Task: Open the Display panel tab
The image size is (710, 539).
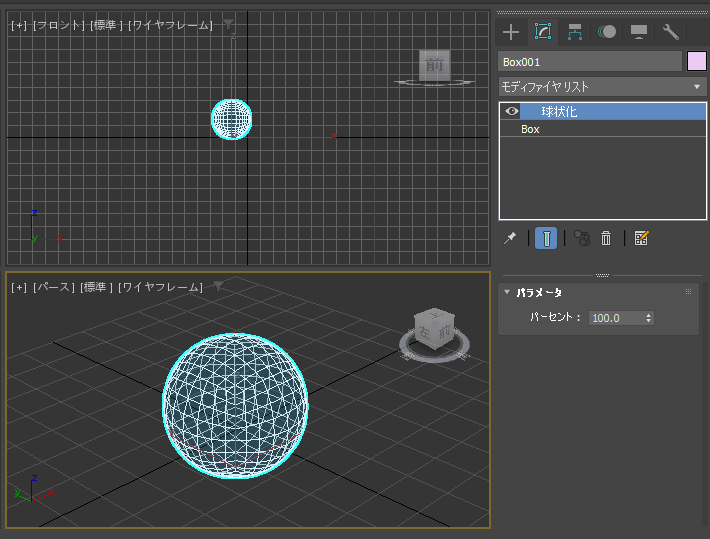Action: click(x=638, y=32)
